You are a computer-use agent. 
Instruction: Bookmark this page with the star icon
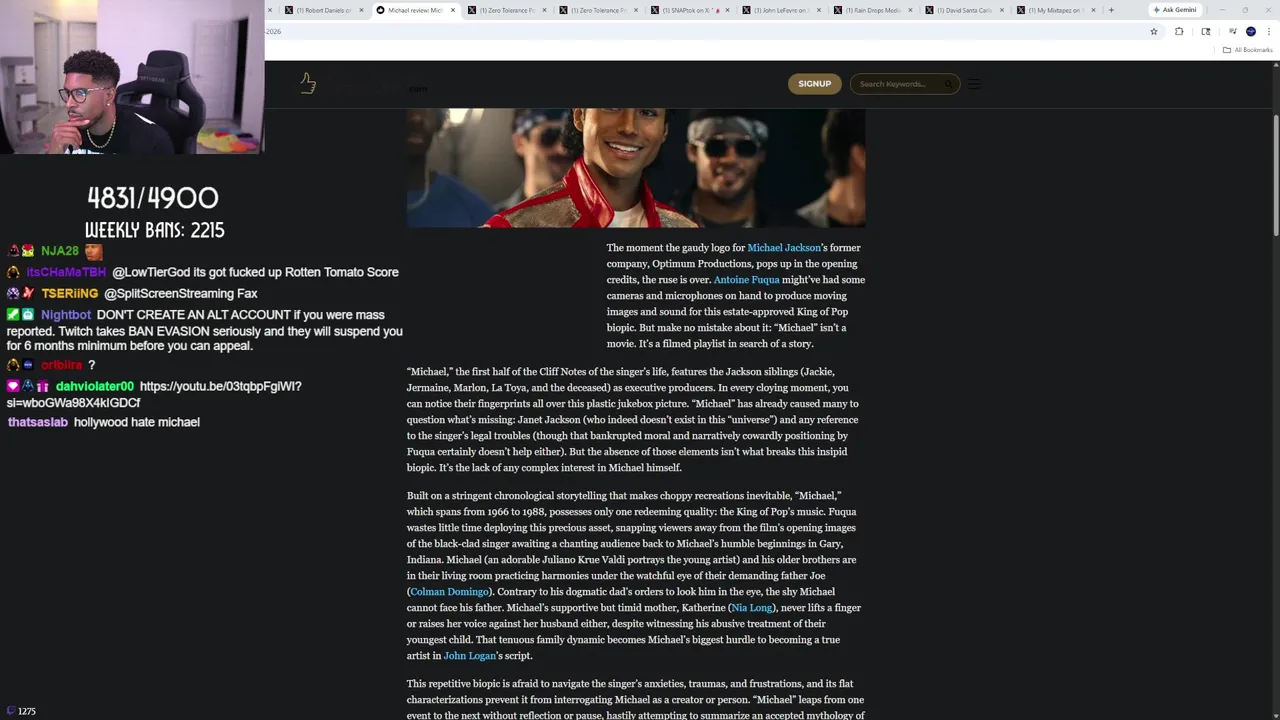pyautogui.click(x=1153, y=31)
